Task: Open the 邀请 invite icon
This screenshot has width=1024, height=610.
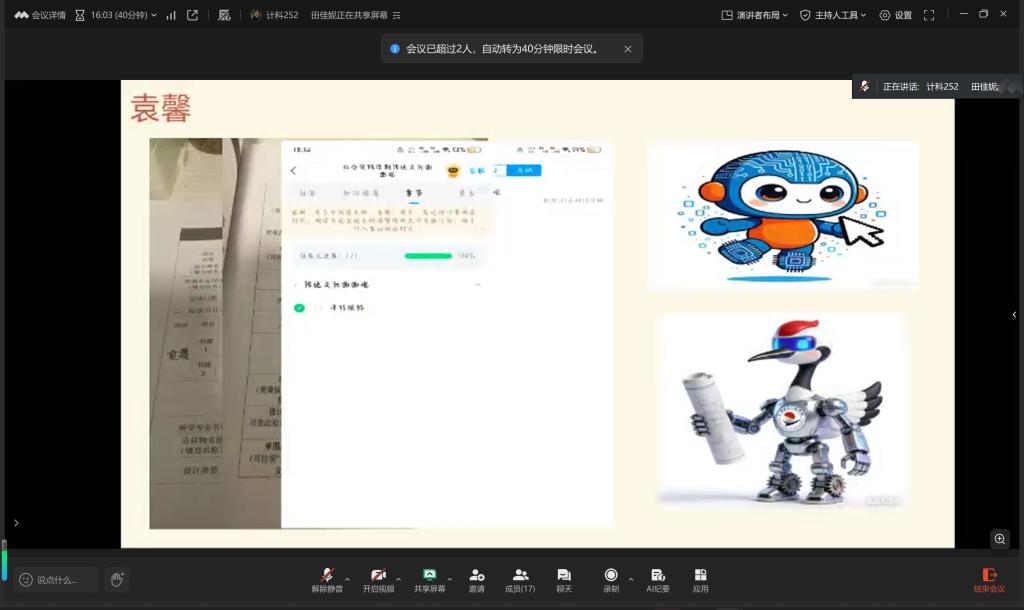Action: (476, 576)
